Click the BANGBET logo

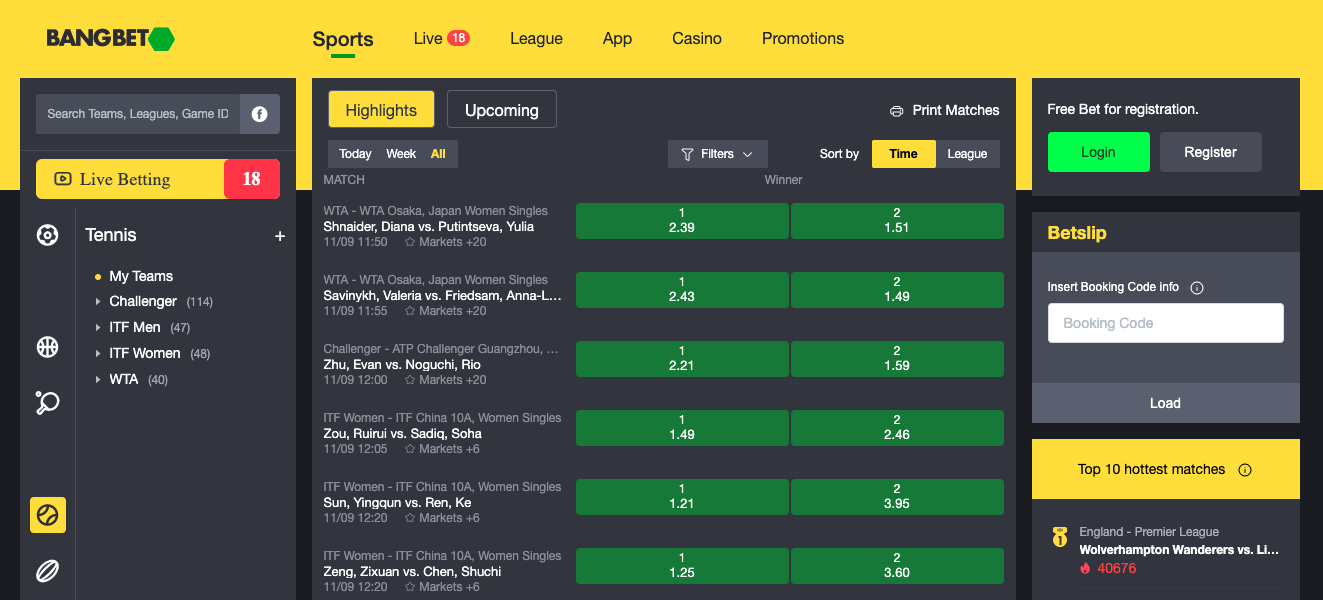[111, 39]
